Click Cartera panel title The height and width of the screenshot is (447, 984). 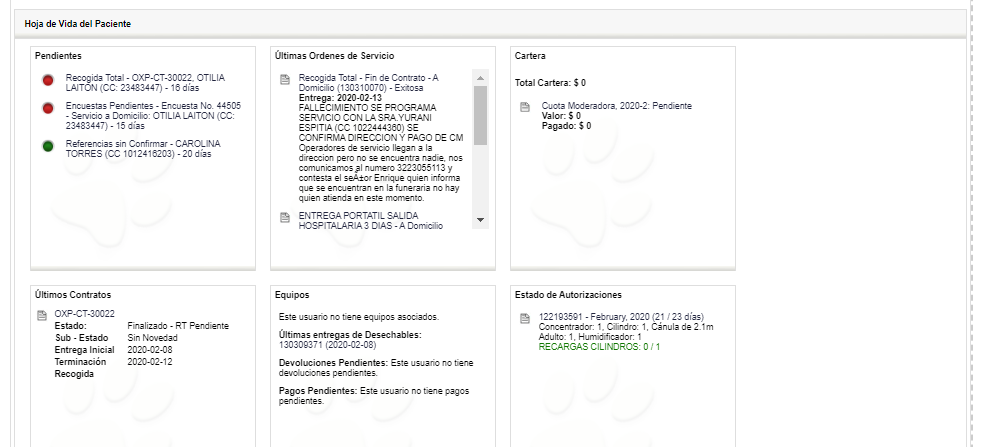(x=530, y=56)
